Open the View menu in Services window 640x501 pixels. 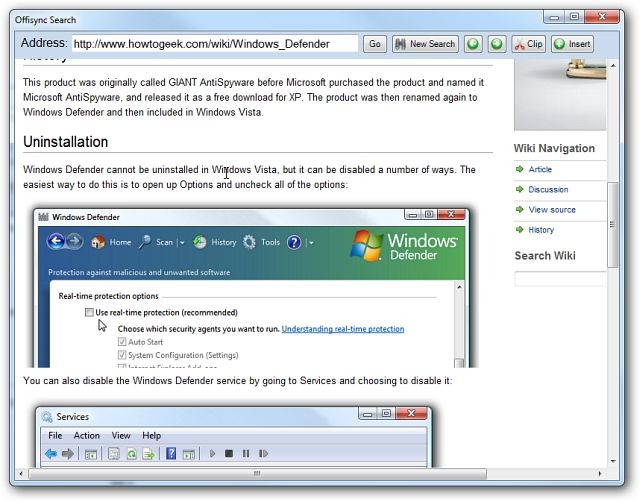[x=121, y=436]
